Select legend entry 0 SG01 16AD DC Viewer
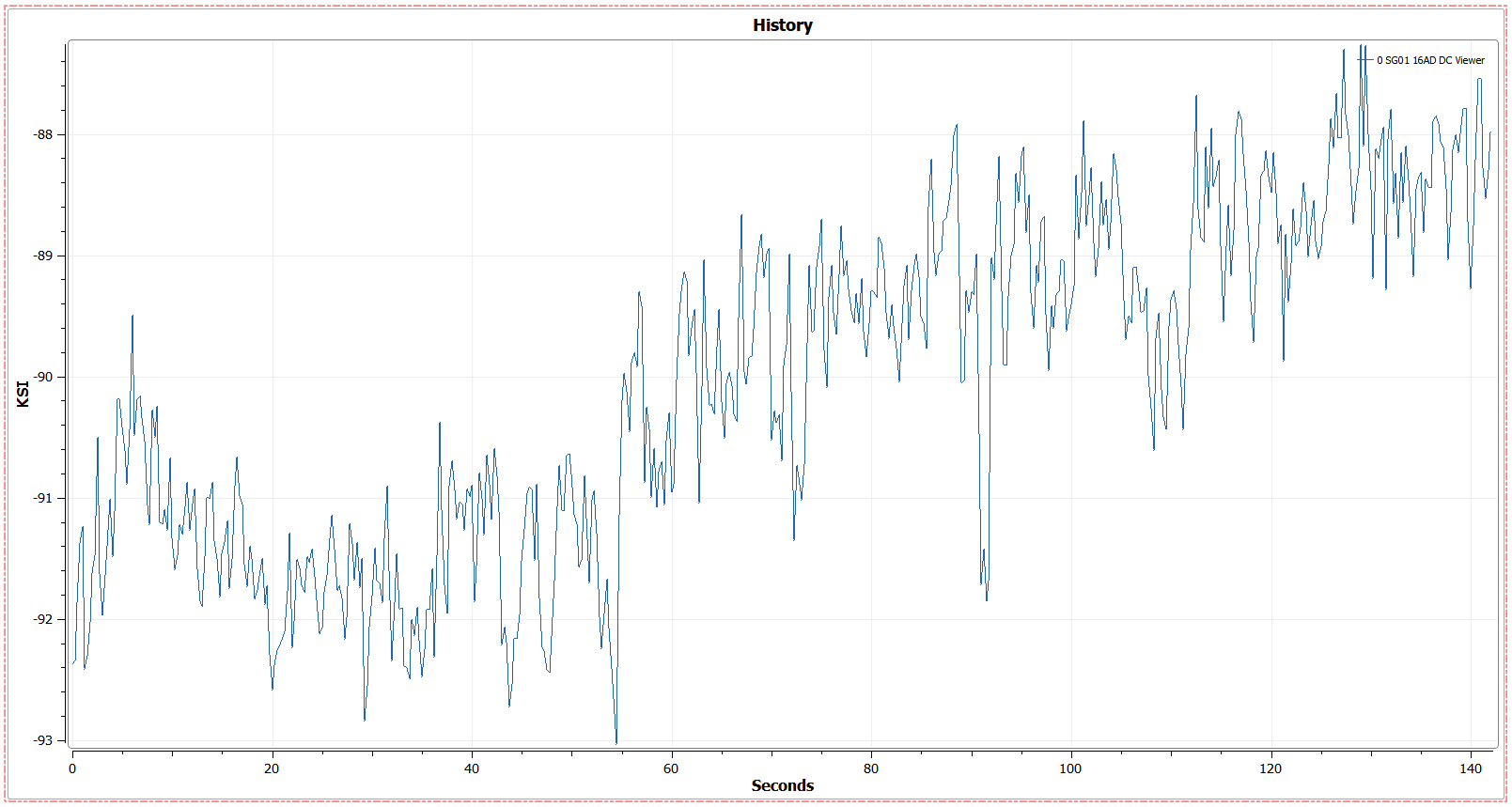This screenshot has height=807, width=1512. [1430, 60]
